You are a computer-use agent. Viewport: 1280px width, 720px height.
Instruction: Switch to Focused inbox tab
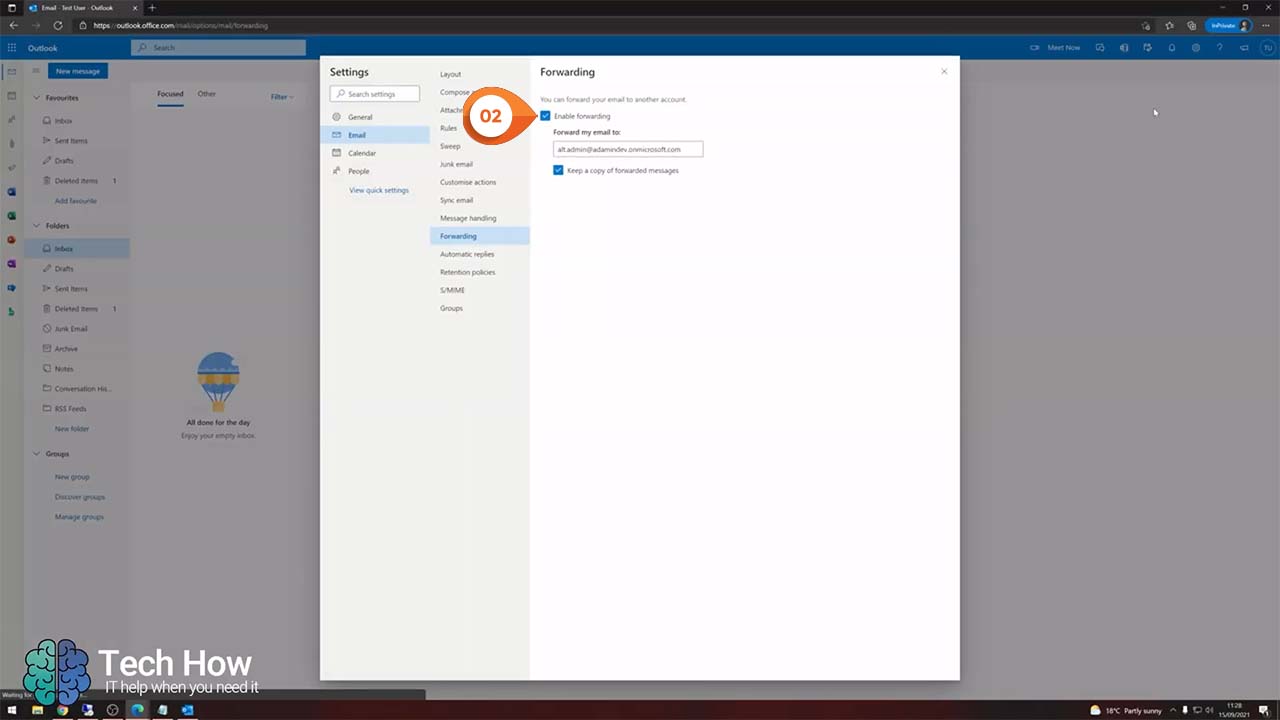click(x=170, y=94)
